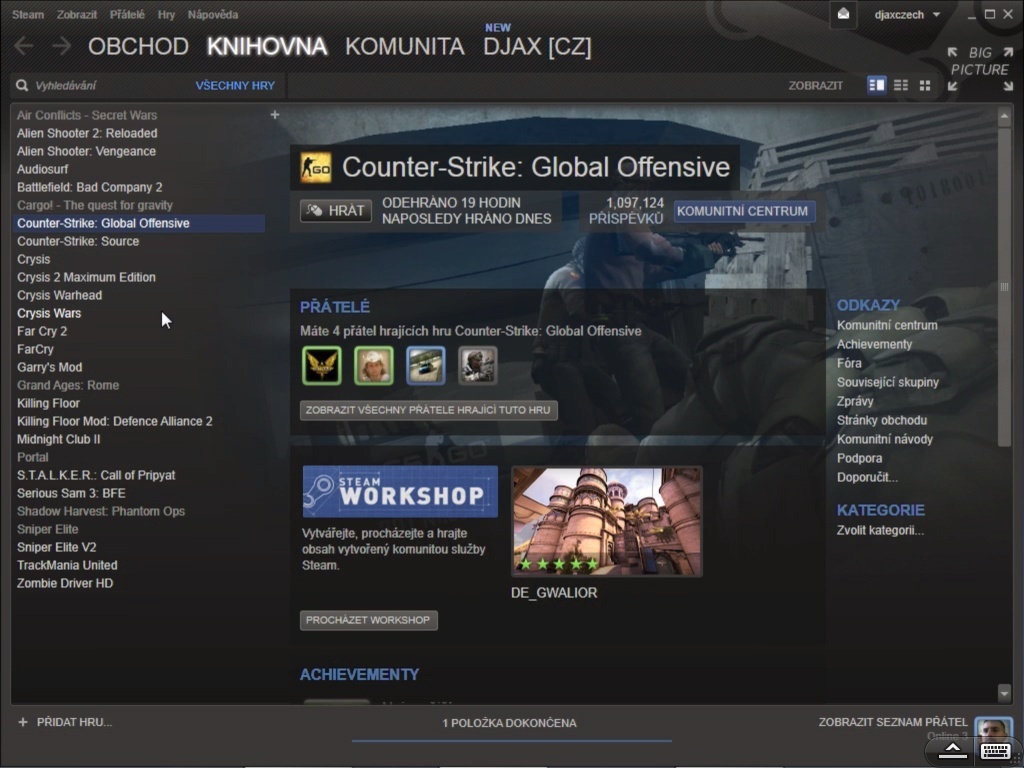Image resolution: width=1024 pixels, height=768 pixels.
Task: Open the on-screen keyboard icon
Action: tap(995, 750)
